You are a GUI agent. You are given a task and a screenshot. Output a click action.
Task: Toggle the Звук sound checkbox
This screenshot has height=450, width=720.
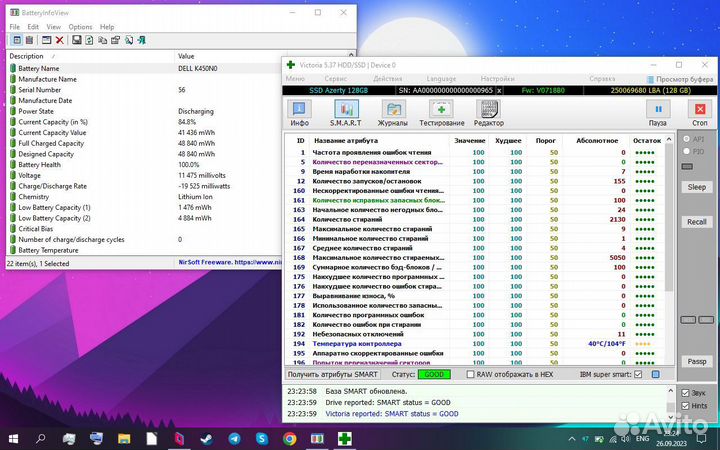click(x=685, y=393)
